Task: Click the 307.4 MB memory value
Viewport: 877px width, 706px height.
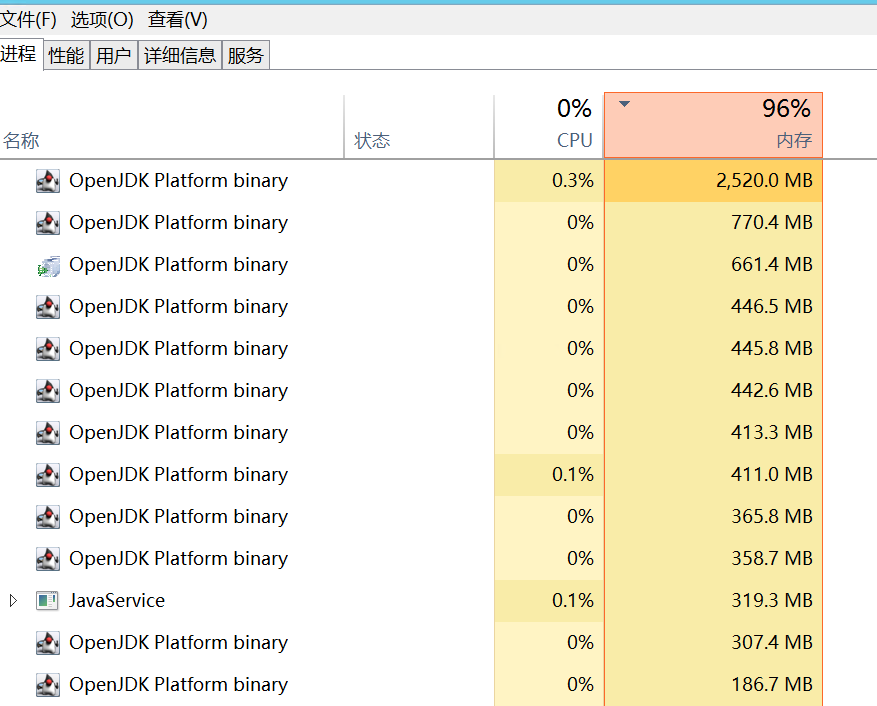Action: click(x=772, y=642)
